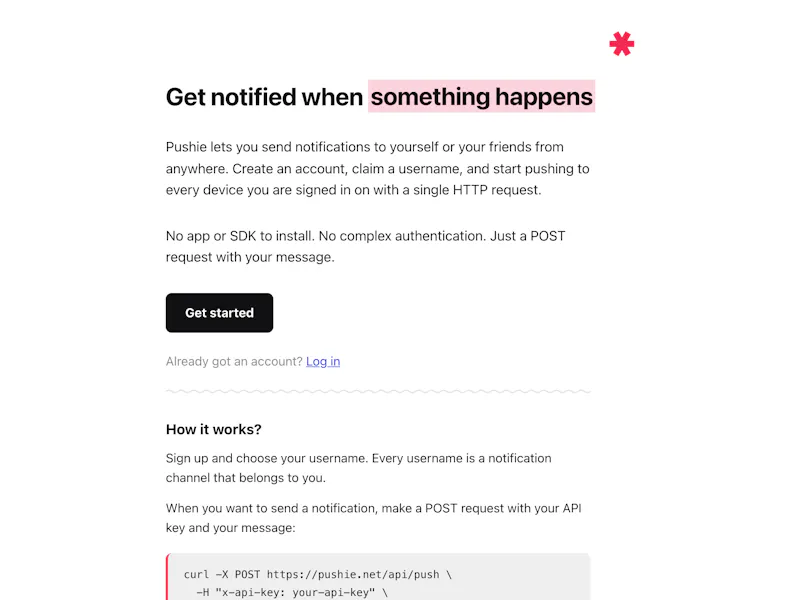Click the paragraph starting "Pushie lets you send"

tap(378, 168)
